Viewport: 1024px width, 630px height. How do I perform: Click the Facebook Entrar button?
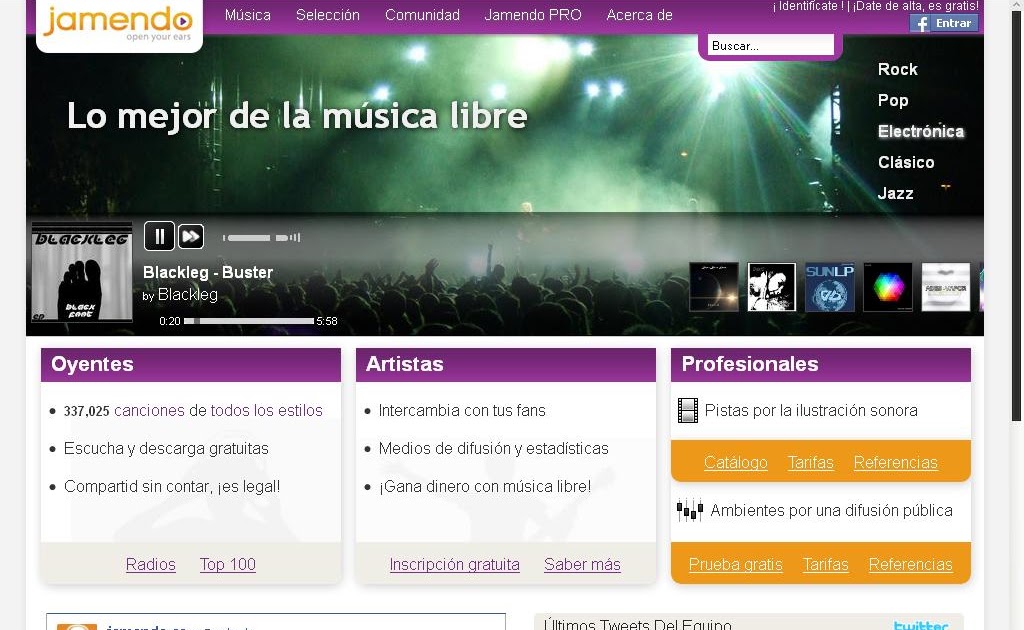[x=944, y=24]
